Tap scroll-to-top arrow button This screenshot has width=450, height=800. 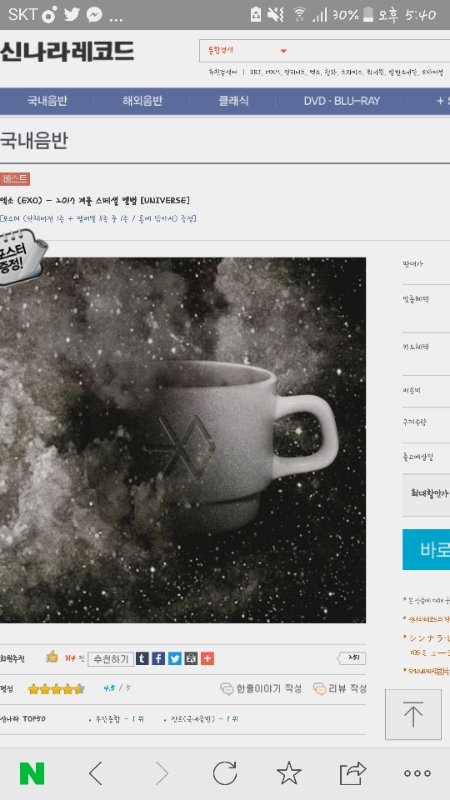[413, 714]
